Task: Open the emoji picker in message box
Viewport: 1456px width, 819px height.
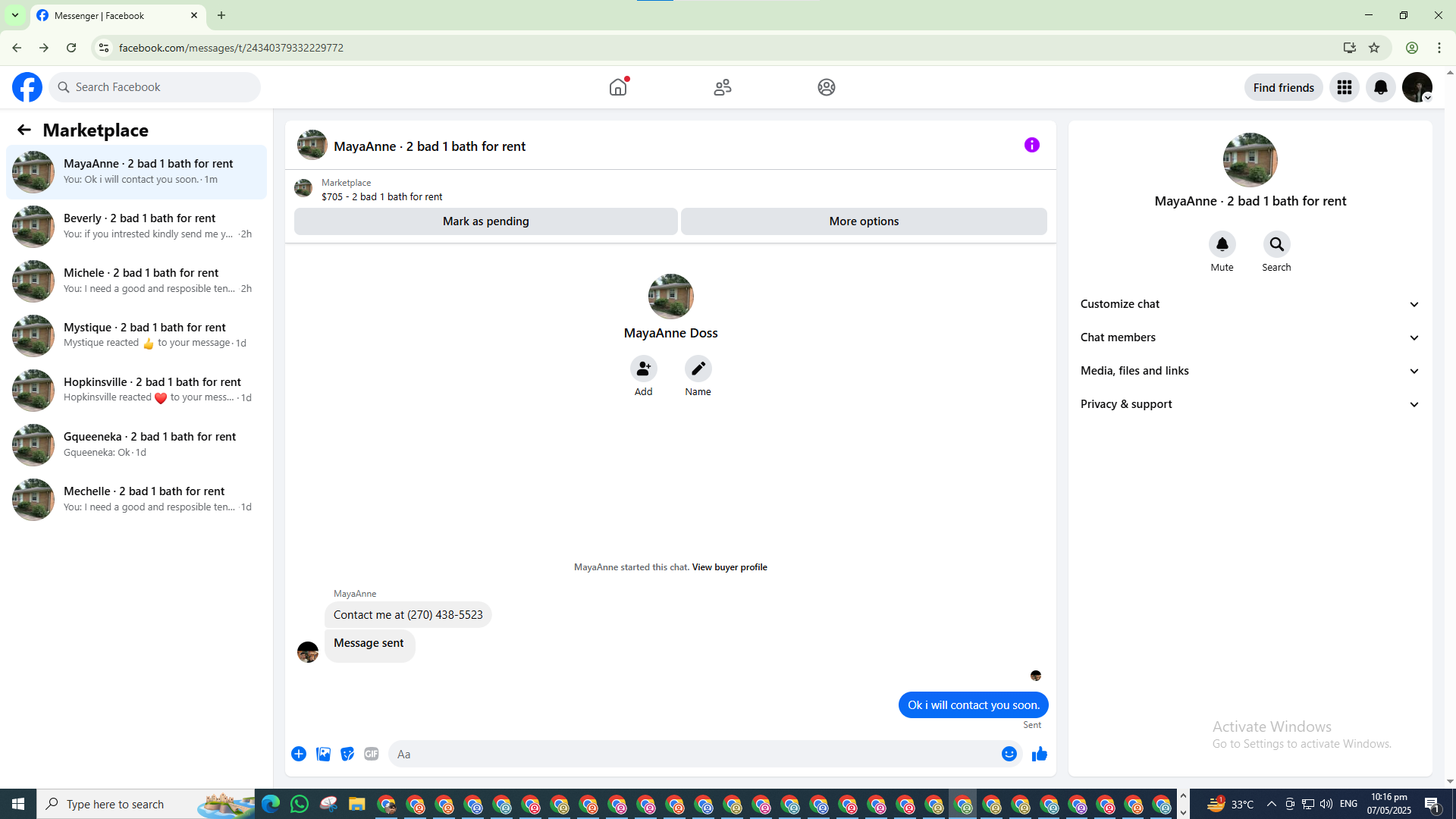Action: click(1009, 754)
